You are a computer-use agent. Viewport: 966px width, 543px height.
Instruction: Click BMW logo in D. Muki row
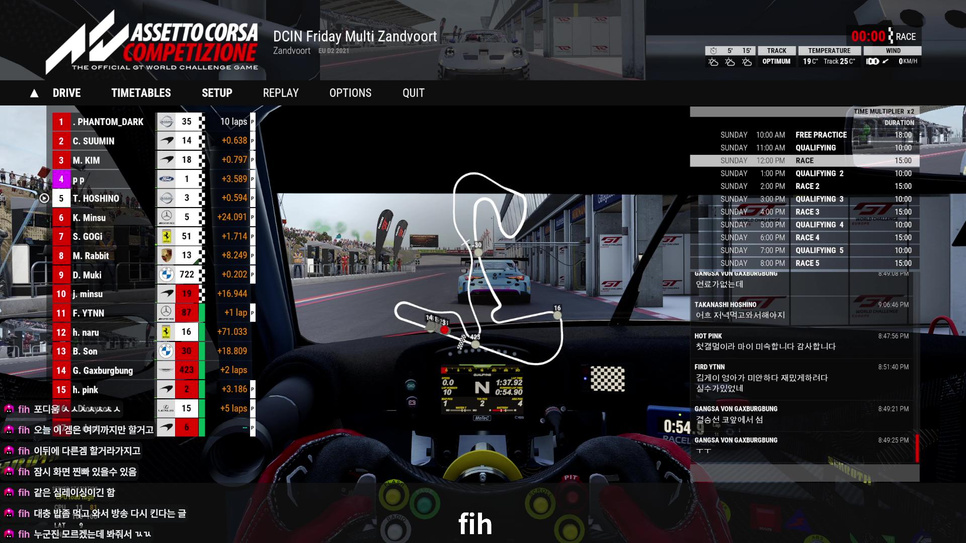pos(166,275)
